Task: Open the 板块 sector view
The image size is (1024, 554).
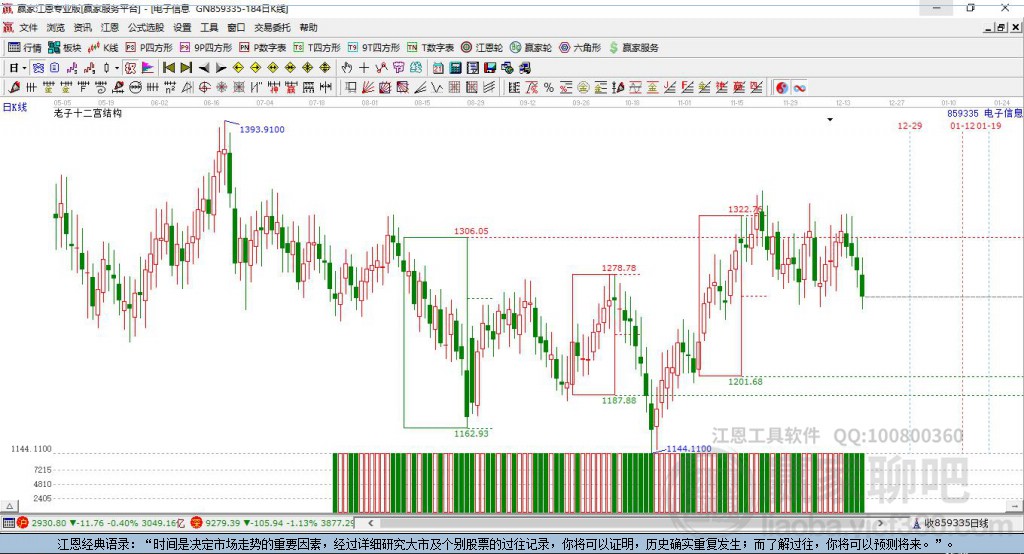Action: [64, 48]
